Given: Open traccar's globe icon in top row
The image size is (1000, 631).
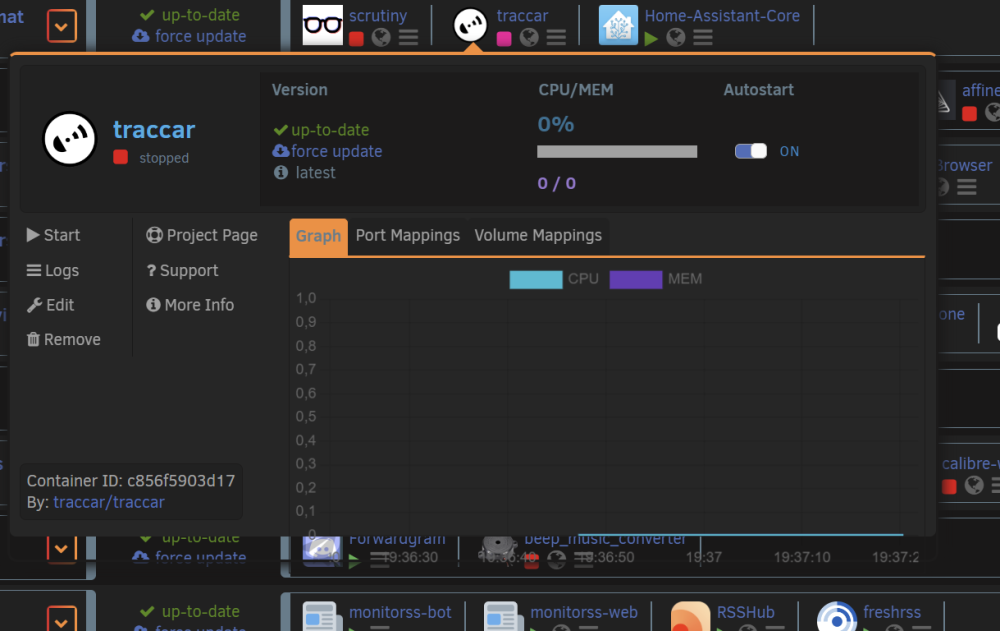Looking at the screenshot, I should tap(529, 38).
